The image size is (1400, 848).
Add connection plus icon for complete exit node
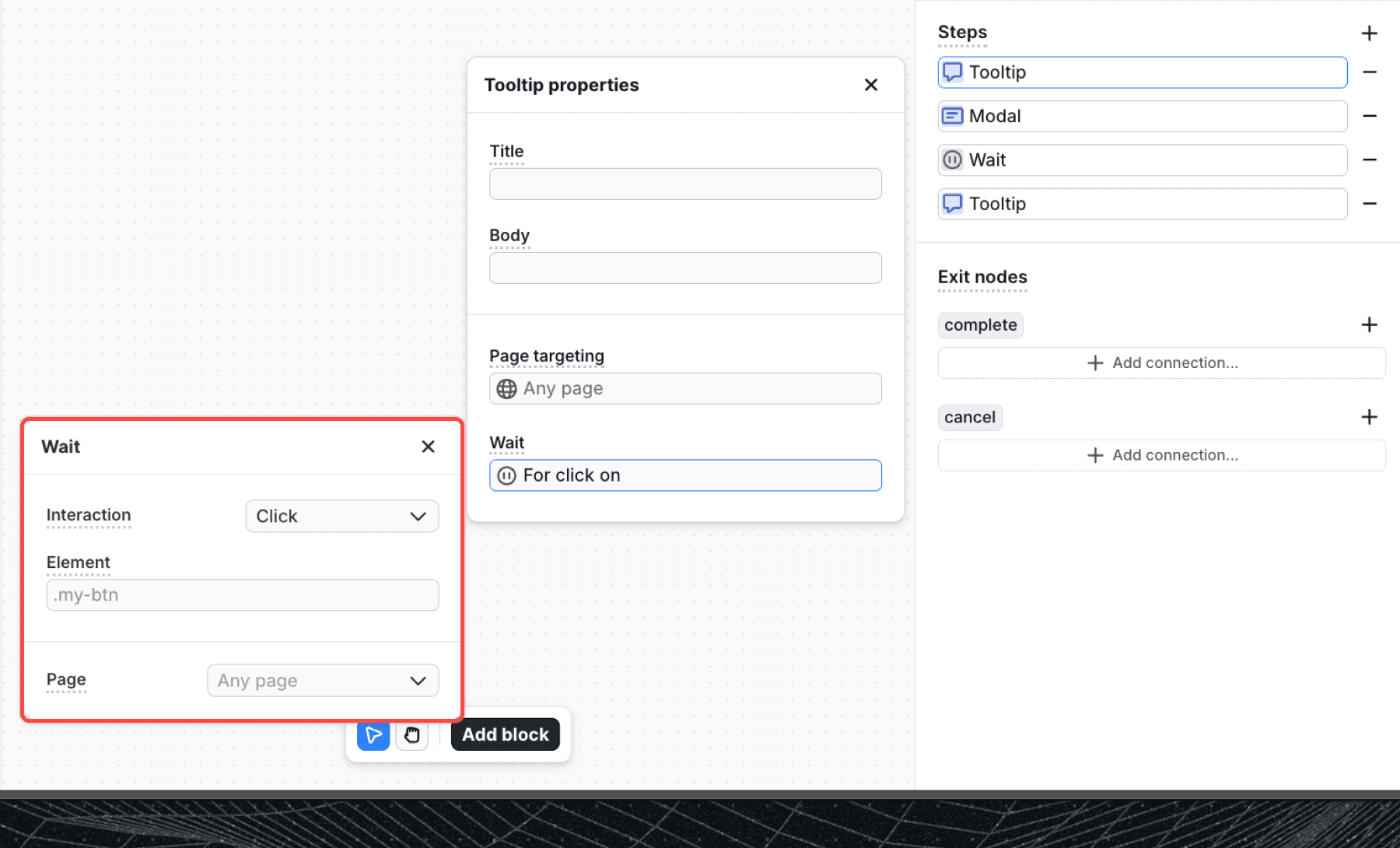(x=1369, y=324)
